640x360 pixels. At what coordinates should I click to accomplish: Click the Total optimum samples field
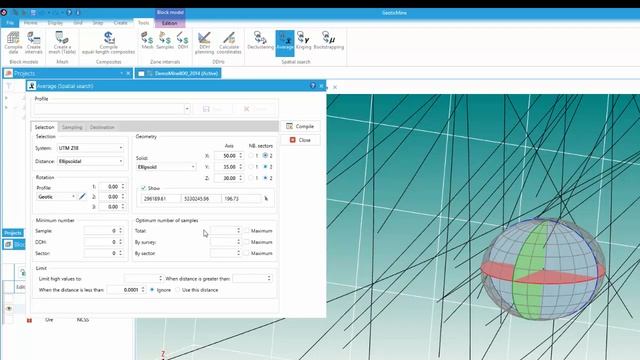(x=226, y=231)
